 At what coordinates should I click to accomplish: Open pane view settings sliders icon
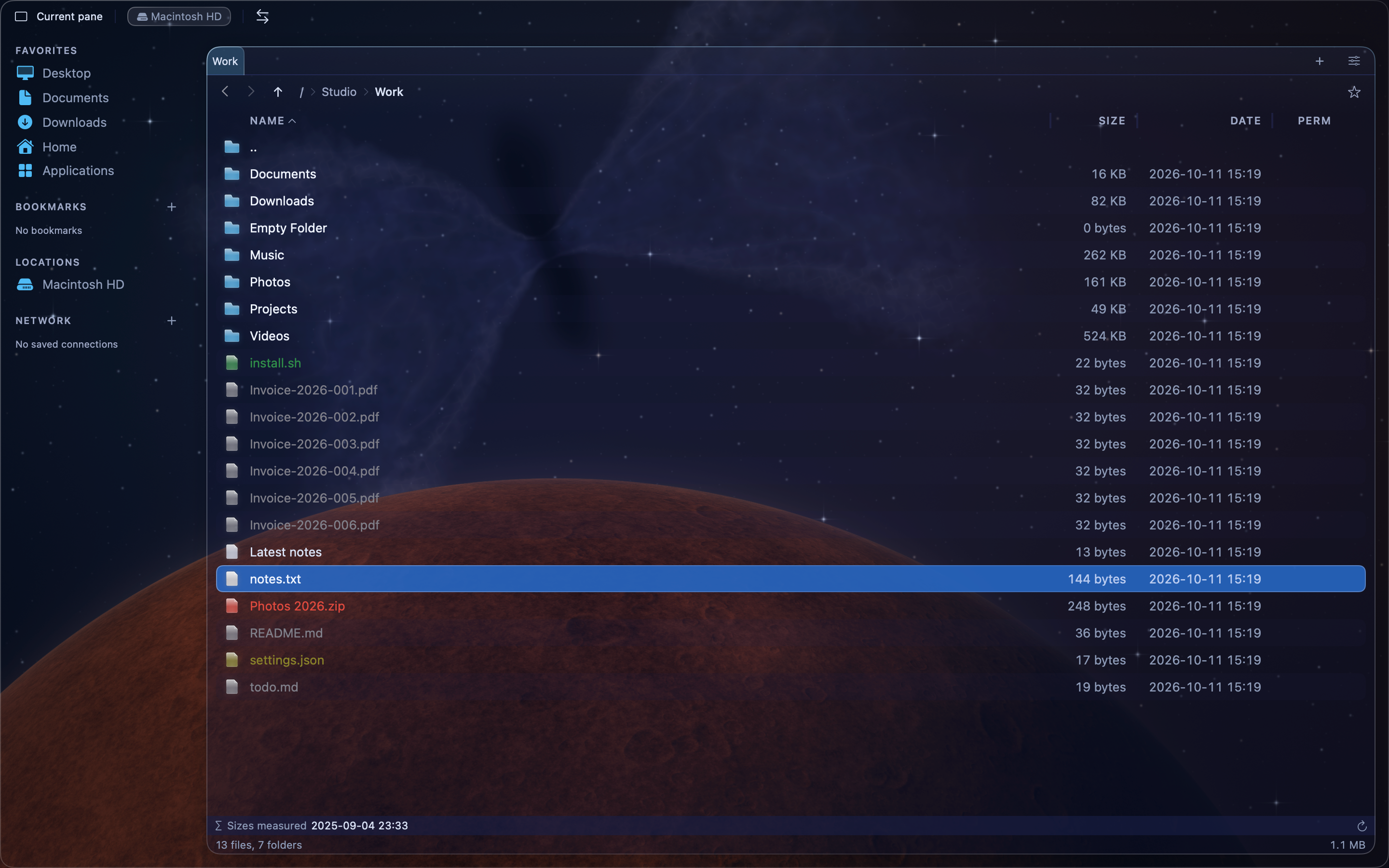[1354, 61]
